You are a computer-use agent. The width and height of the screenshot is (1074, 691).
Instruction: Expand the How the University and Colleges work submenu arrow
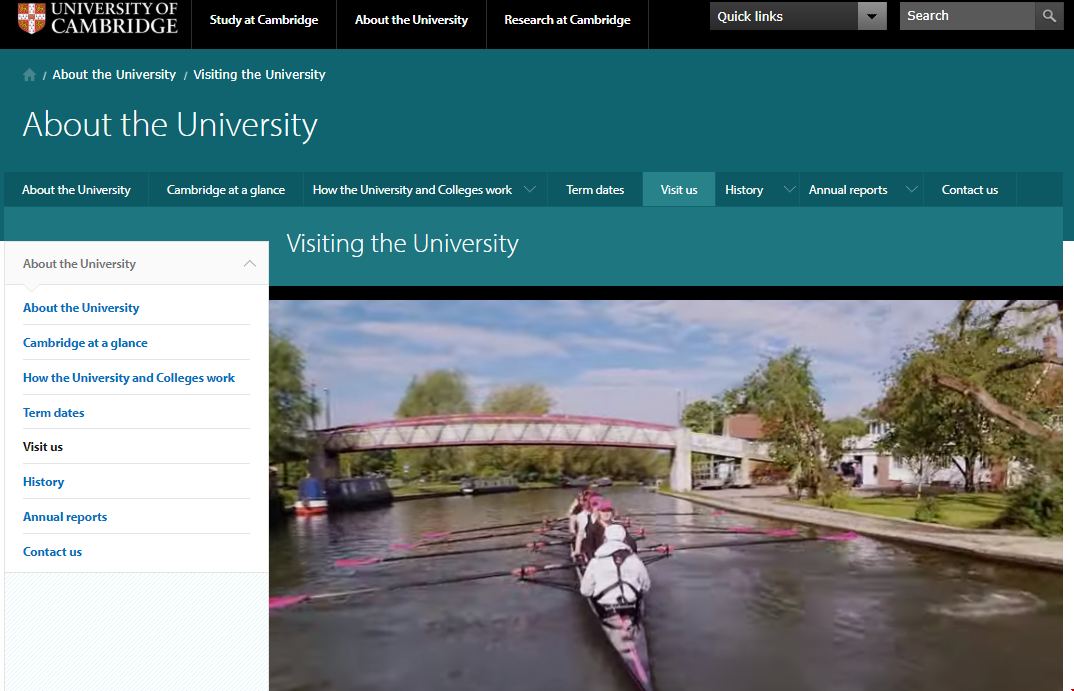[x=530, y=190]
